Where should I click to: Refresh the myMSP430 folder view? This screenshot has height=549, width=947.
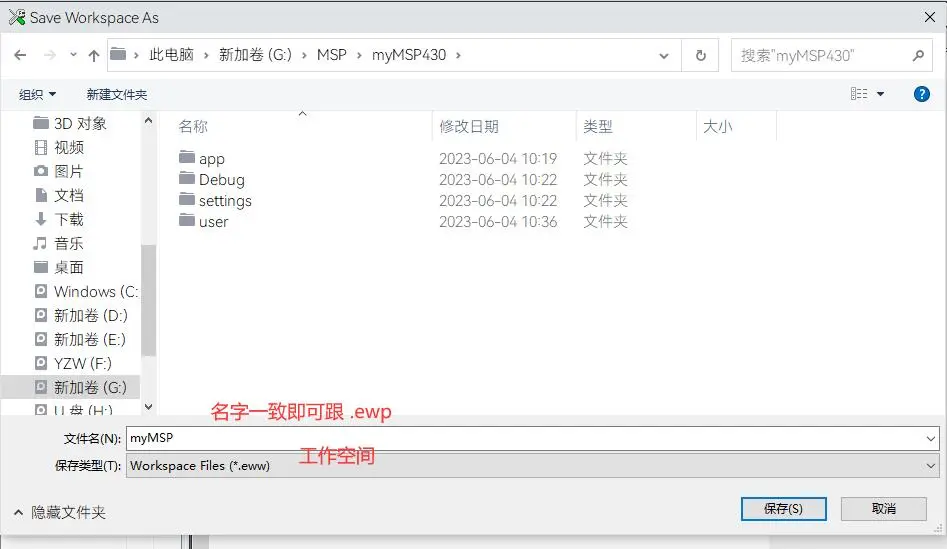click(701, 55)
